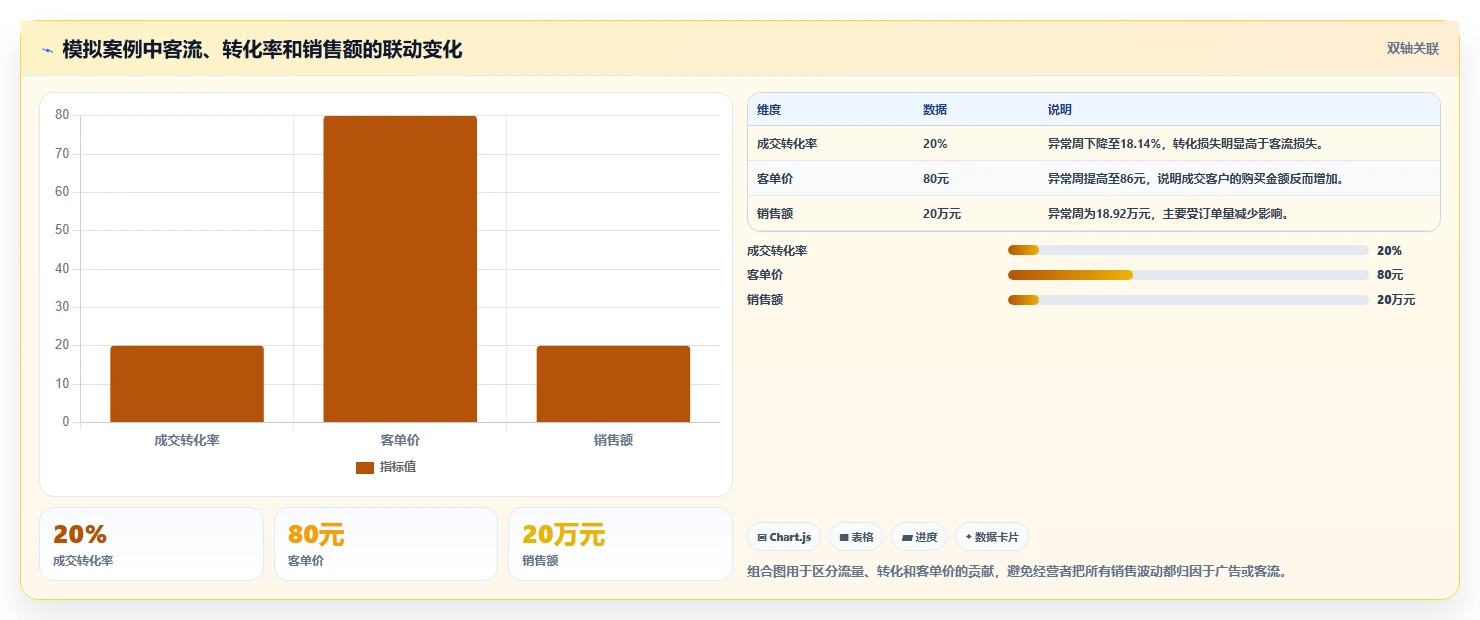Click the description mentioning 18.14%
Image resolution: width=1480 pixels, height=620 pixels.
coord(1185,143)
